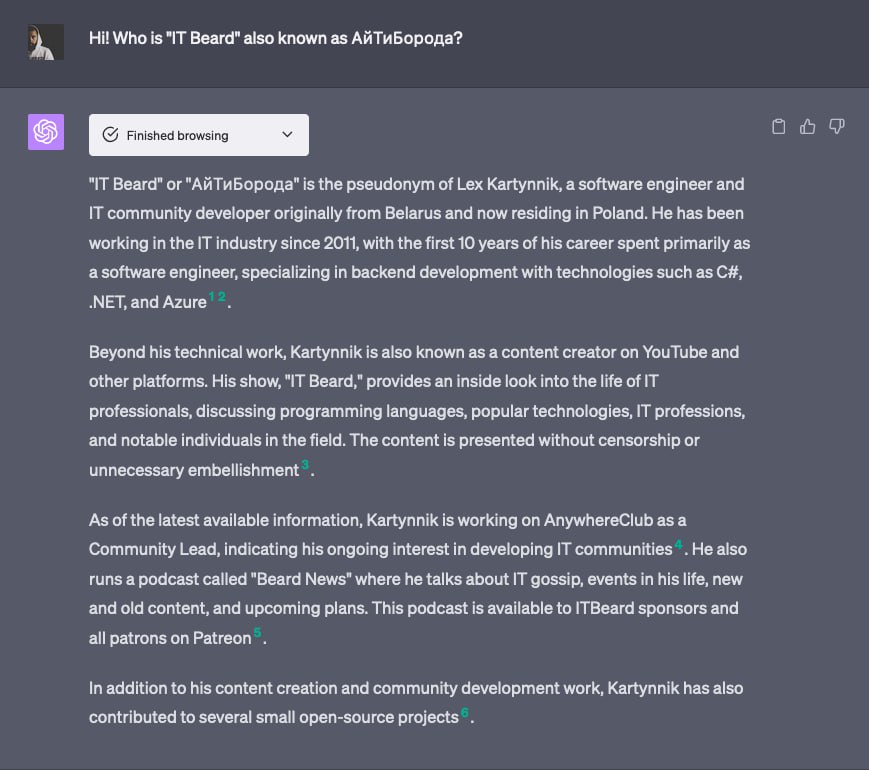Open citation 4 after IT communities
Image resolution: width=869 pixels, height=770 pixels.
tap(678, 545)
